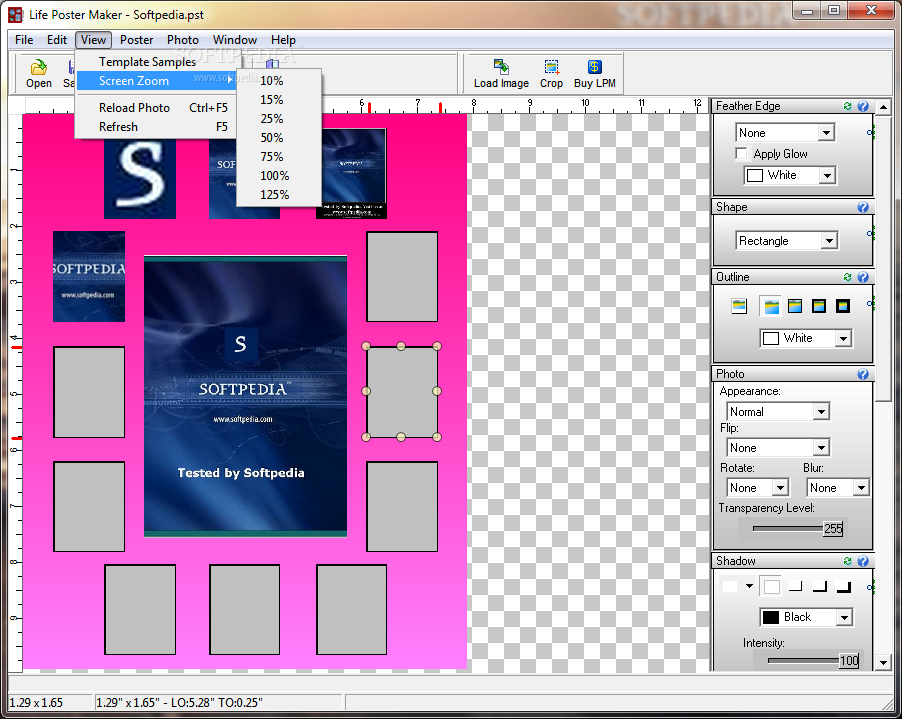
Task: Set screen zoom to 15%
Action: click(x=278, y=100)
